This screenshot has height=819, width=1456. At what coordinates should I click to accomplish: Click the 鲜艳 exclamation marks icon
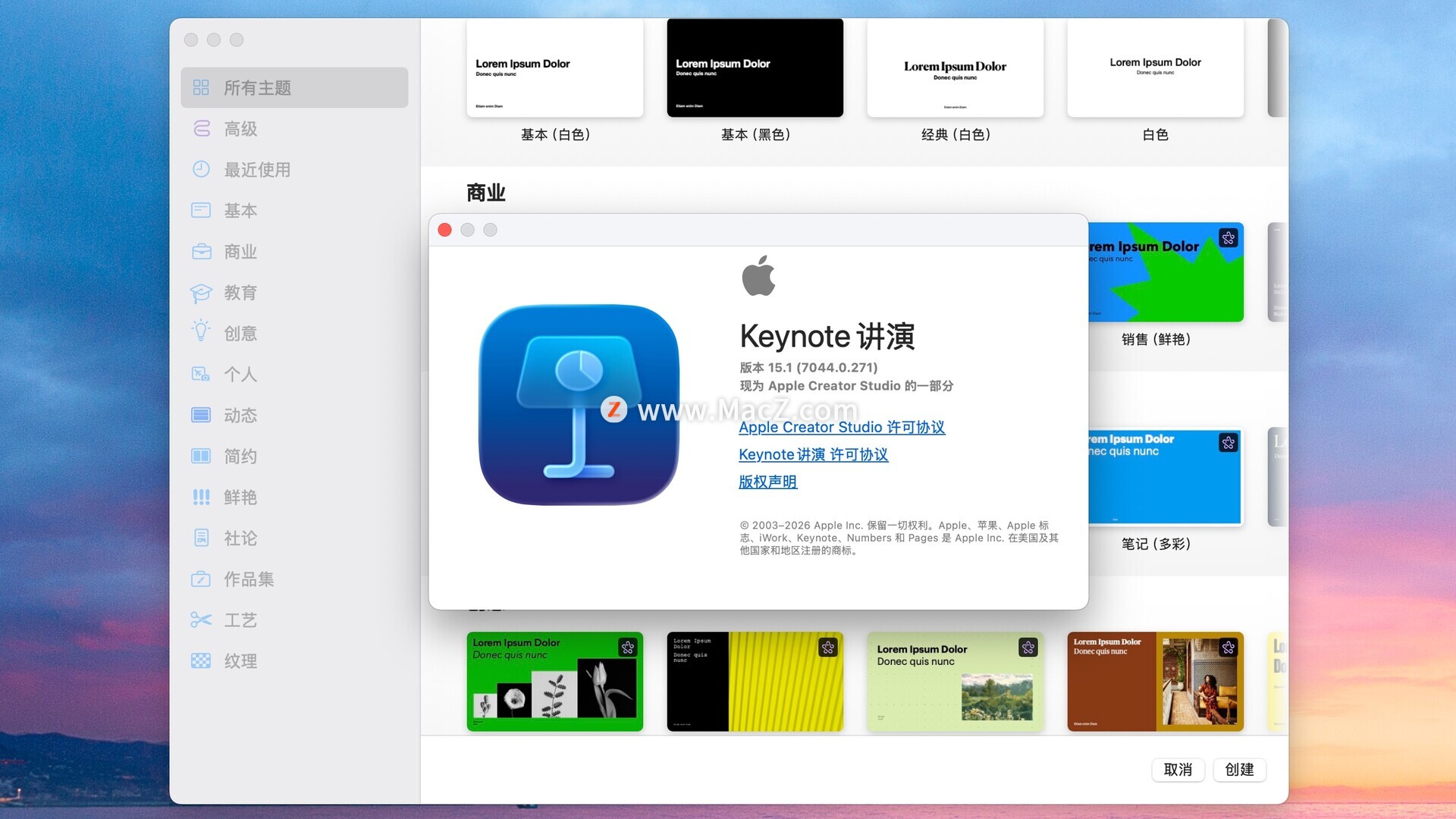click(201, 497)
